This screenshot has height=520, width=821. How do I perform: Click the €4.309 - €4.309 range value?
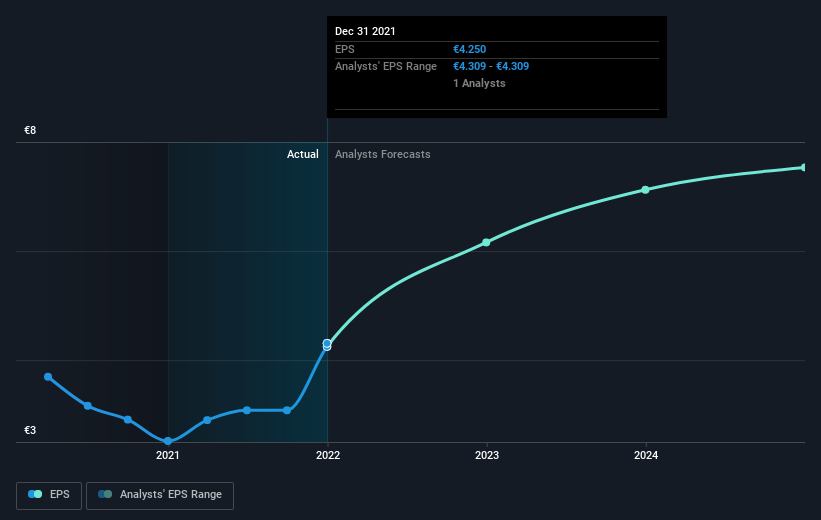pyautogui.click(x=491, y=67)
